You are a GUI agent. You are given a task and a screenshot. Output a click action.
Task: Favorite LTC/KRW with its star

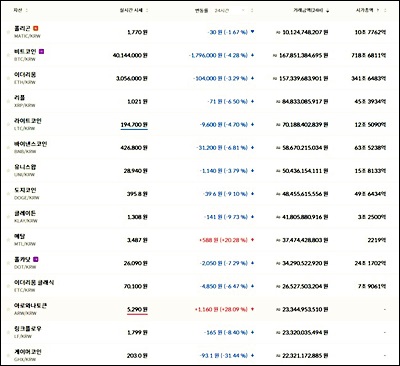point(8,124)
